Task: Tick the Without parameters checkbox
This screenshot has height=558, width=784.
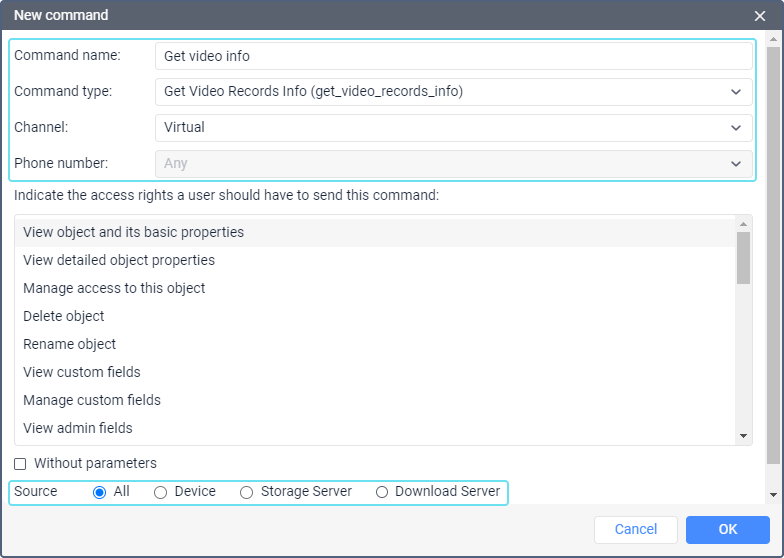Action: point(20,464)
